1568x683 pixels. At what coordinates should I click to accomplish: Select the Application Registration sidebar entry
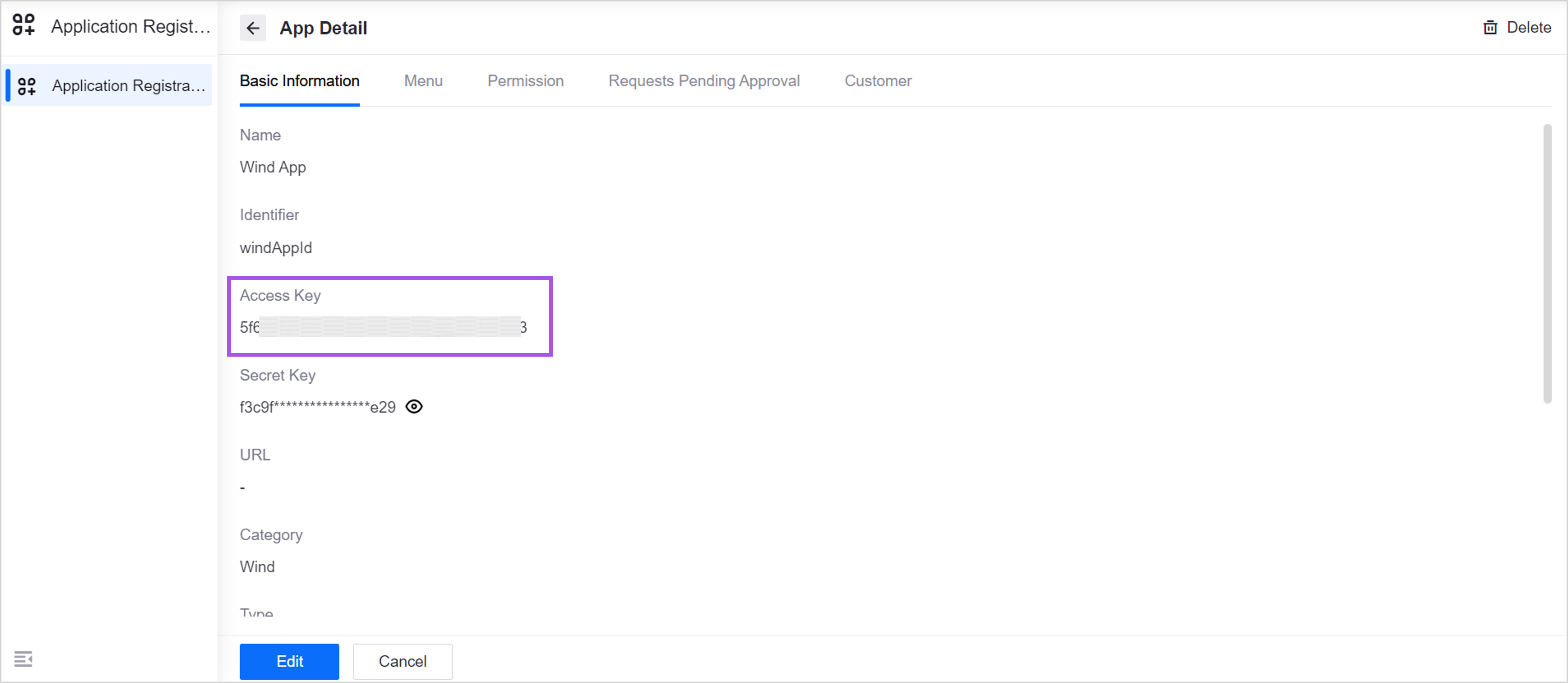tap(128, 86)
